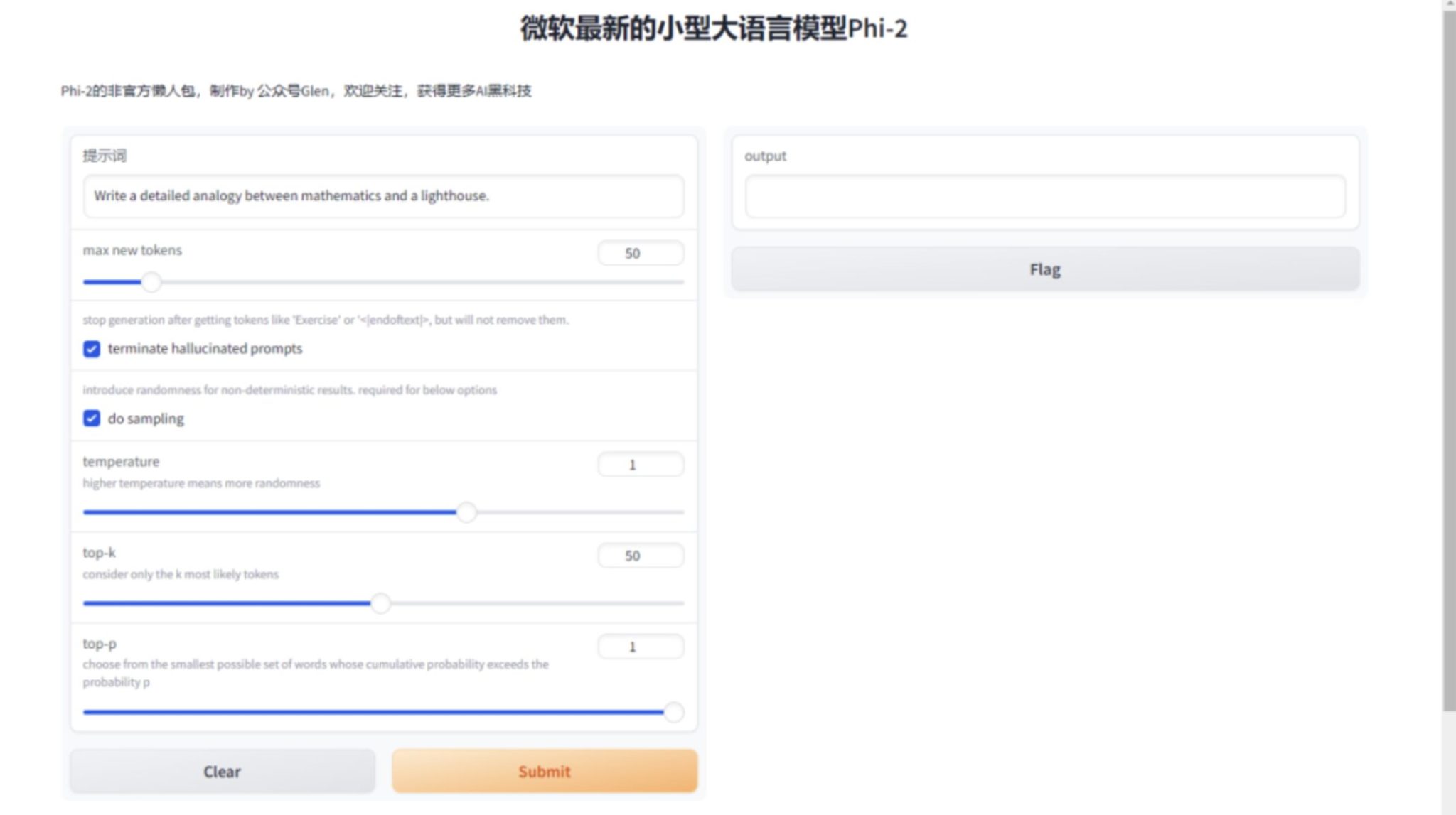Click the Phi-2 page title heading
Image resolution: width=1456 pixels, height=815 pixels.
(713, 28)
